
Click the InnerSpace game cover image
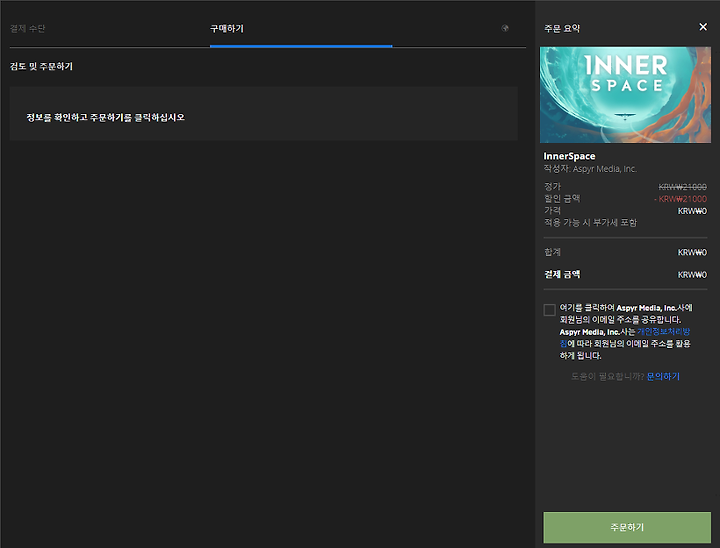(625, 95)
